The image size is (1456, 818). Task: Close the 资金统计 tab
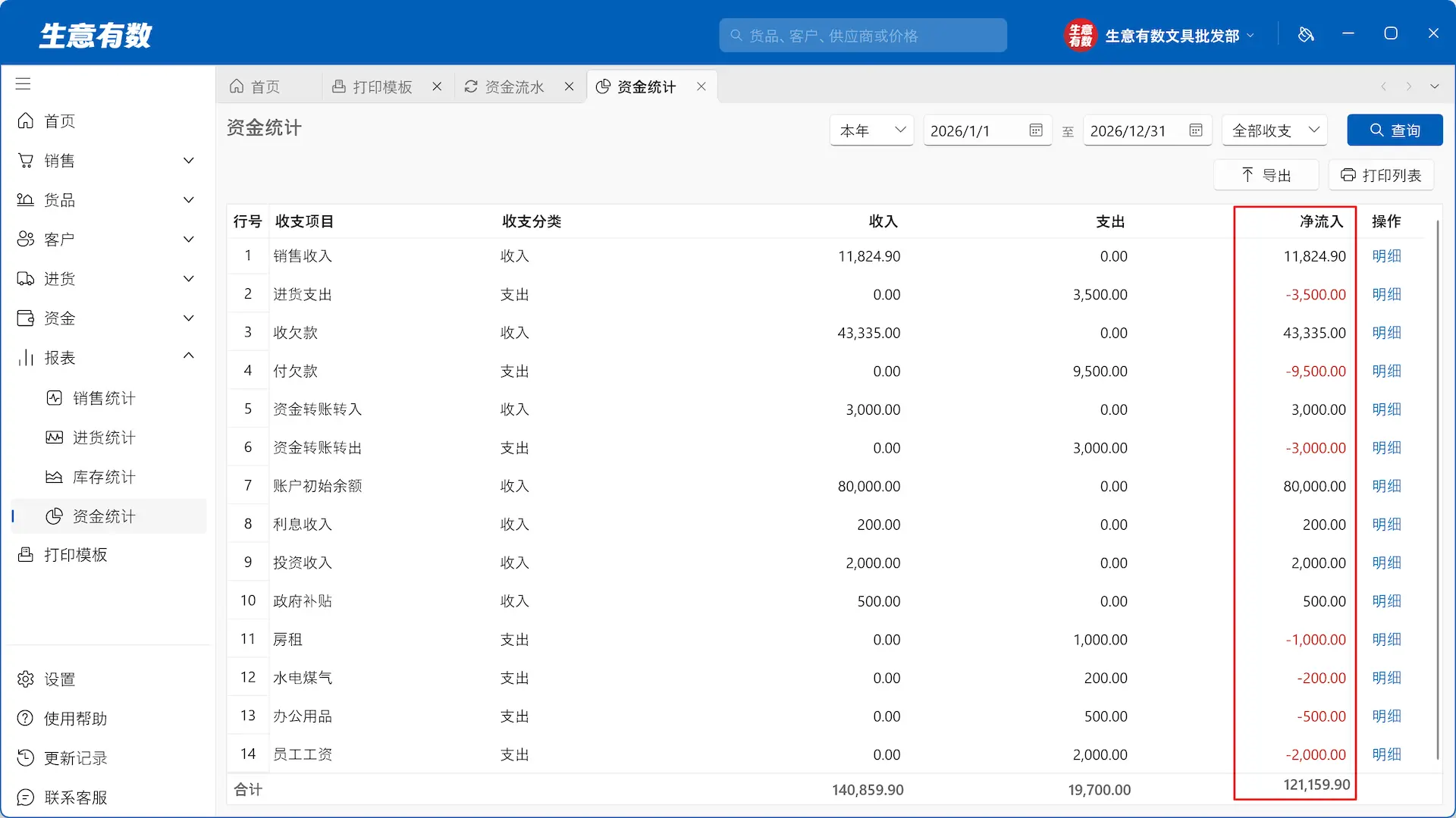coord(701,86)
